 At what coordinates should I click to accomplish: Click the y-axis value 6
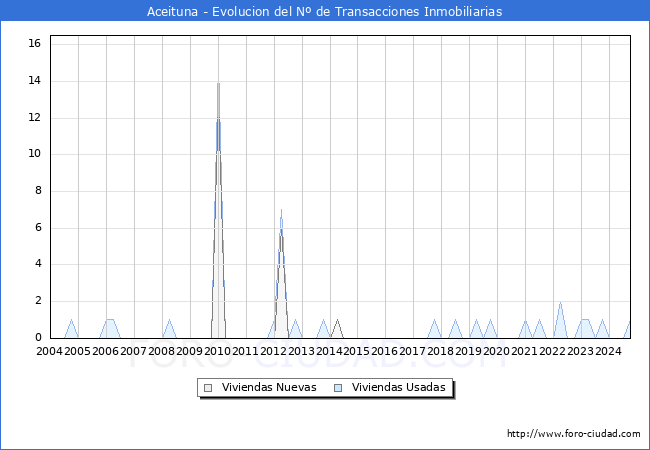tap(39, 227)
